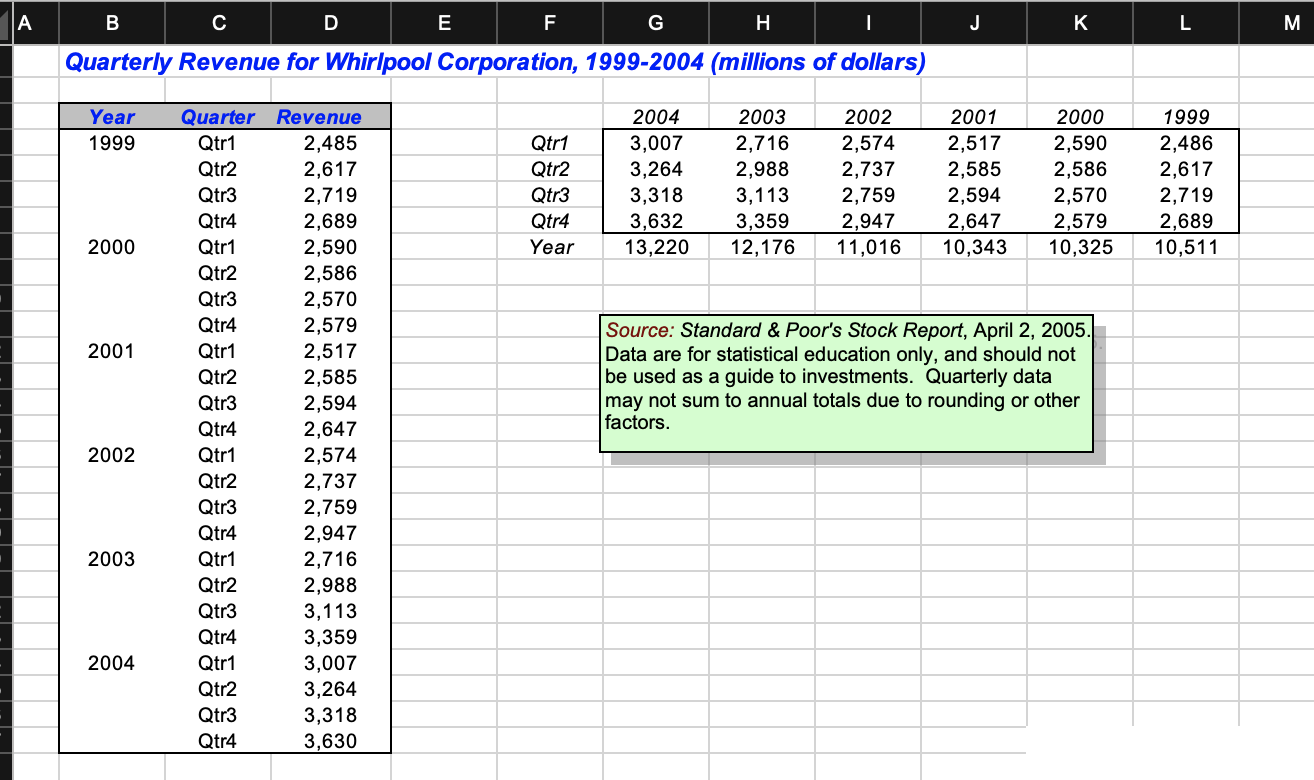1314x780 pixels.
Task: Select revenue cell 2,647 in column D
Action: tap(331, 429)
